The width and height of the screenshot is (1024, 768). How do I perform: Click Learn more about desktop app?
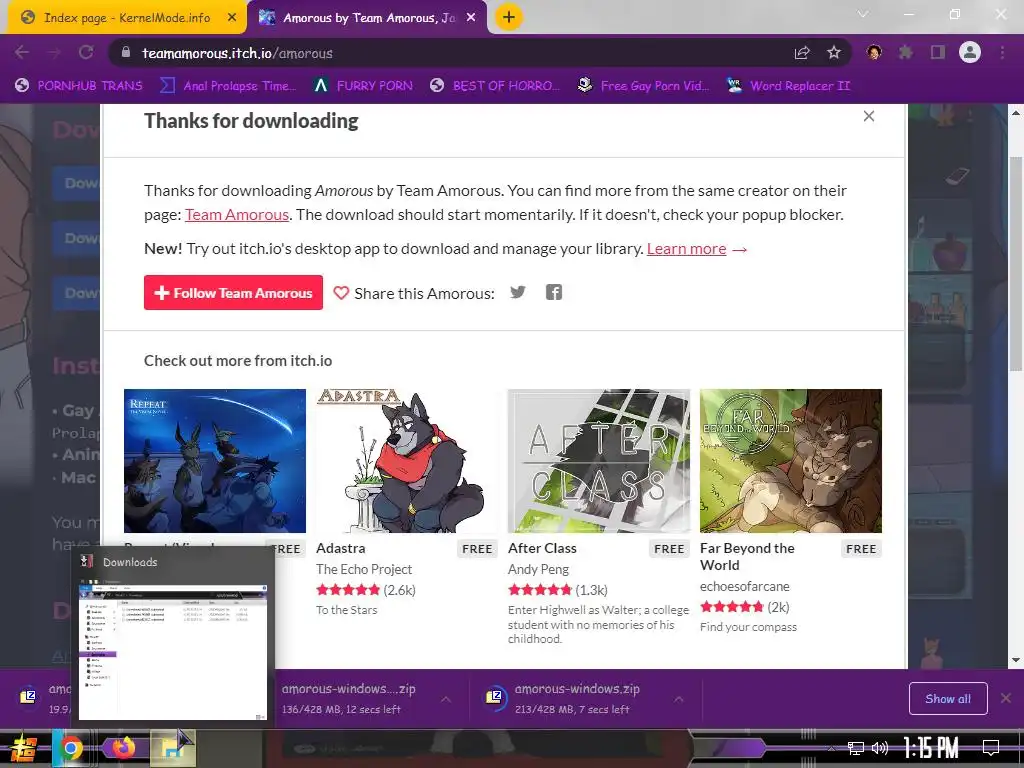pos(686,249)
